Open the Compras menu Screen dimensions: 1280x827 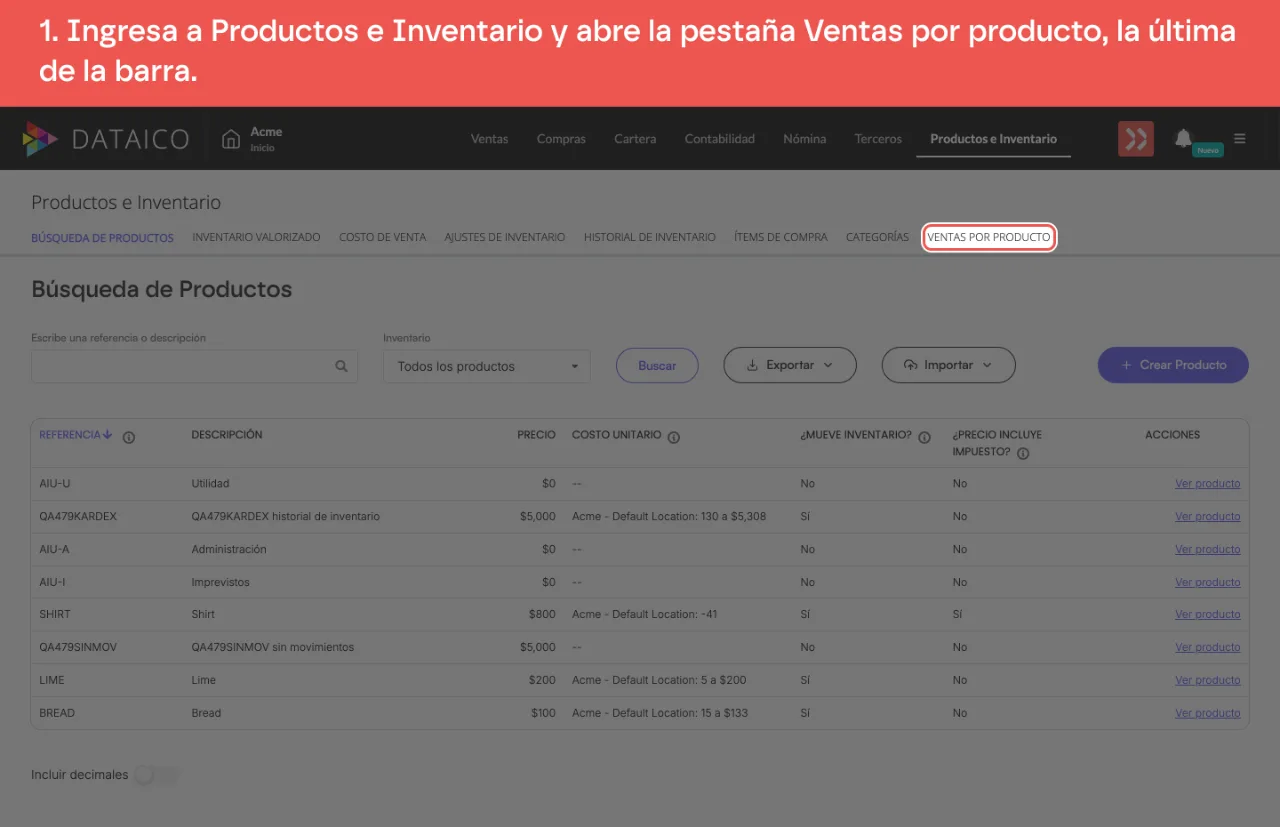pyautogui.click(x=561, y=139)
